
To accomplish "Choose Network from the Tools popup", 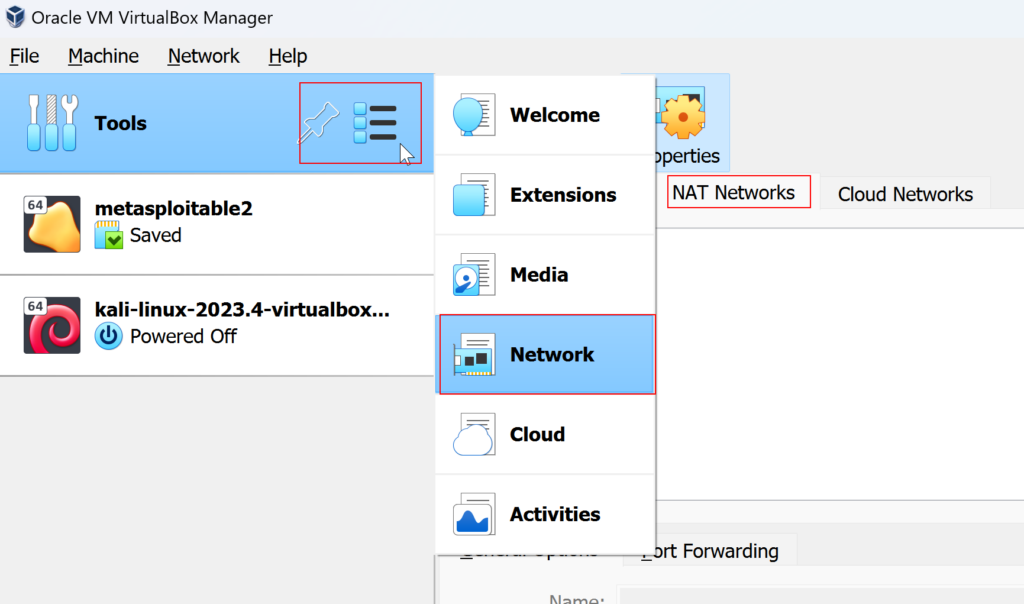I will tap(547, 355).
